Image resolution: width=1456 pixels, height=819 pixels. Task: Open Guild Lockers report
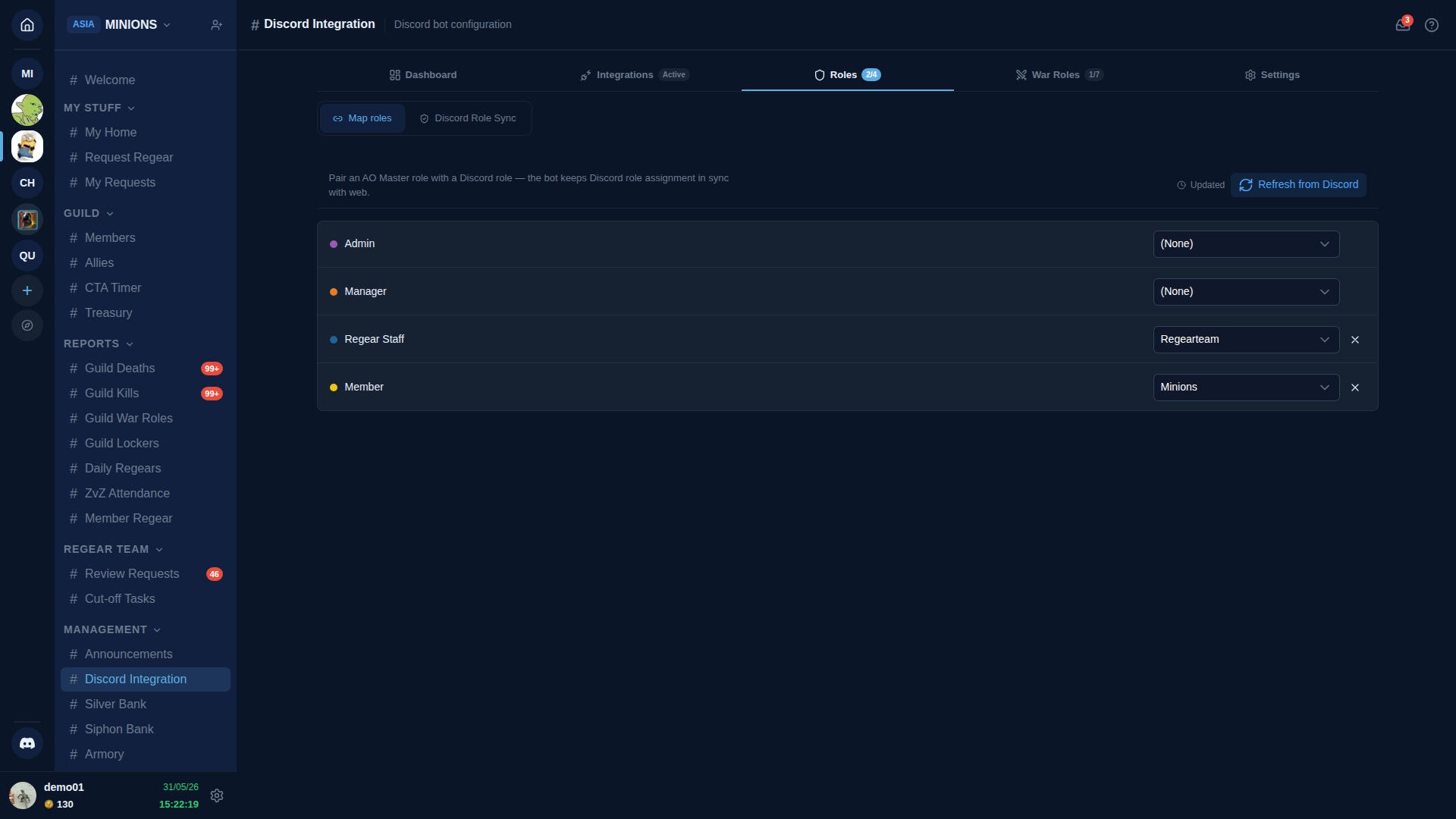(x=146, y=444)
